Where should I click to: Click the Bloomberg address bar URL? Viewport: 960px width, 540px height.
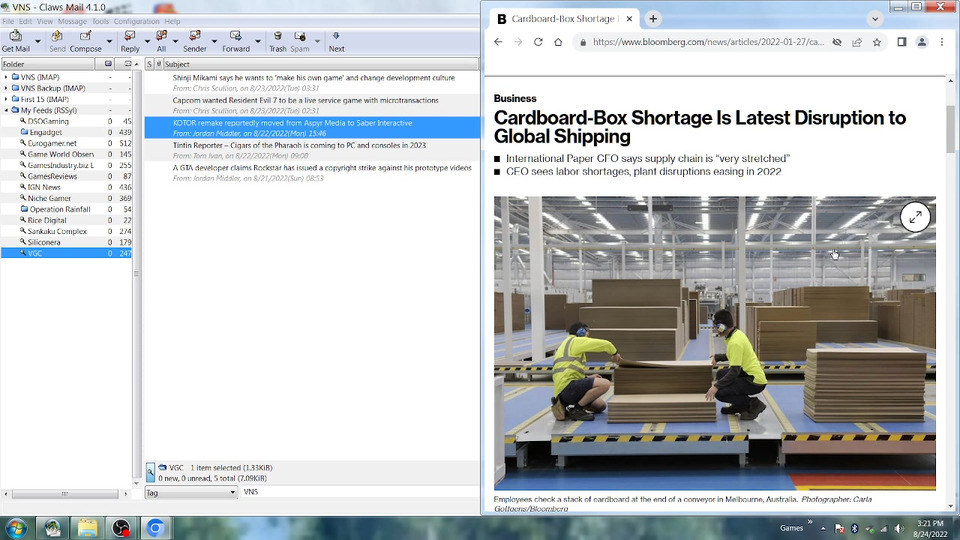(x=708, y=42)
